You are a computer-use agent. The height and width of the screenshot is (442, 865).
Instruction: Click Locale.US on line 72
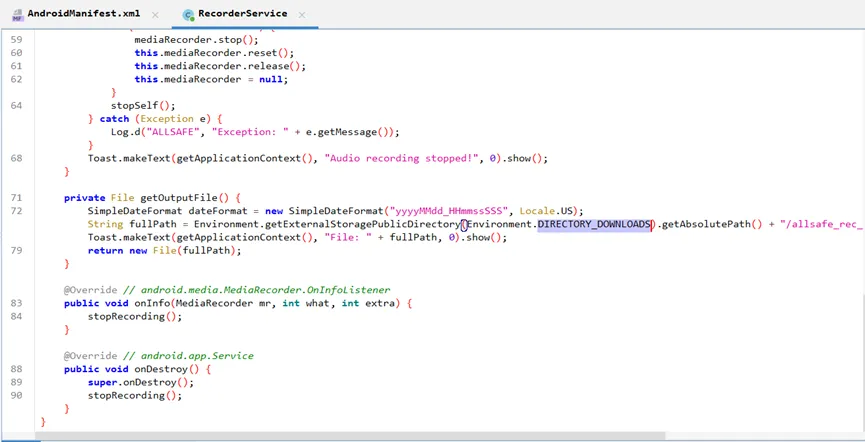(546, 211)
